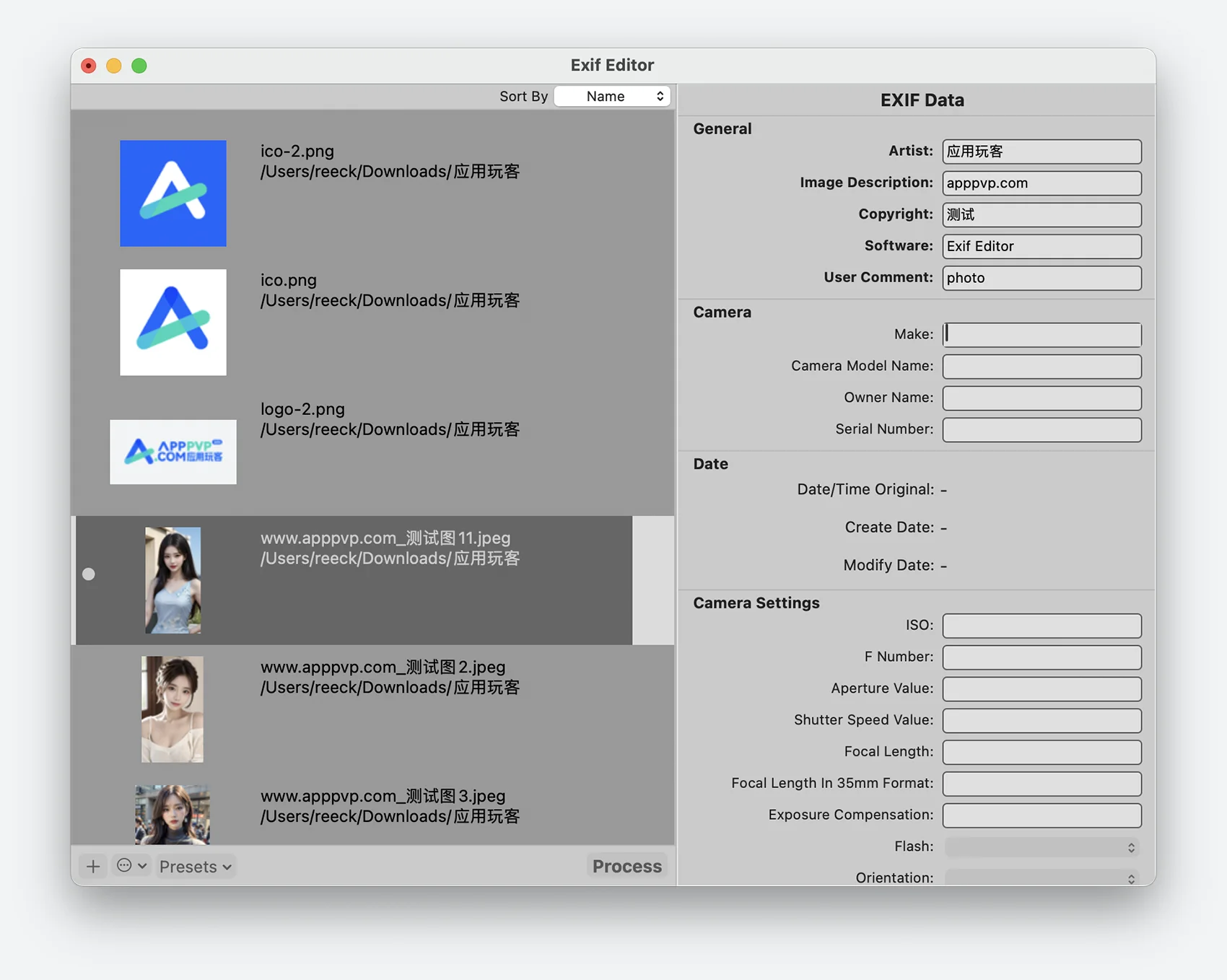Select the 测试图2.jpeg portrait thumbnail
1227x980 pixels.
click(x=173, y=709)
